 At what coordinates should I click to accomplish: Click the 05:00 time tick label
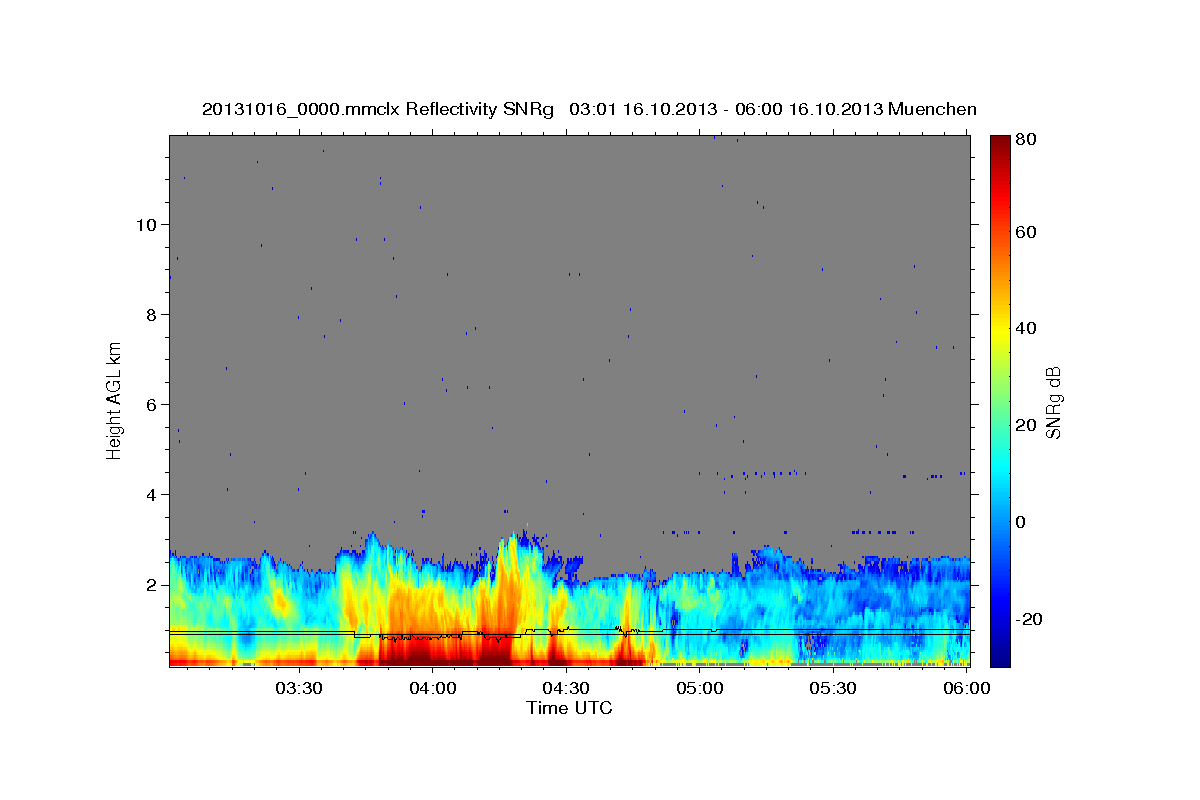click(699, 689)
